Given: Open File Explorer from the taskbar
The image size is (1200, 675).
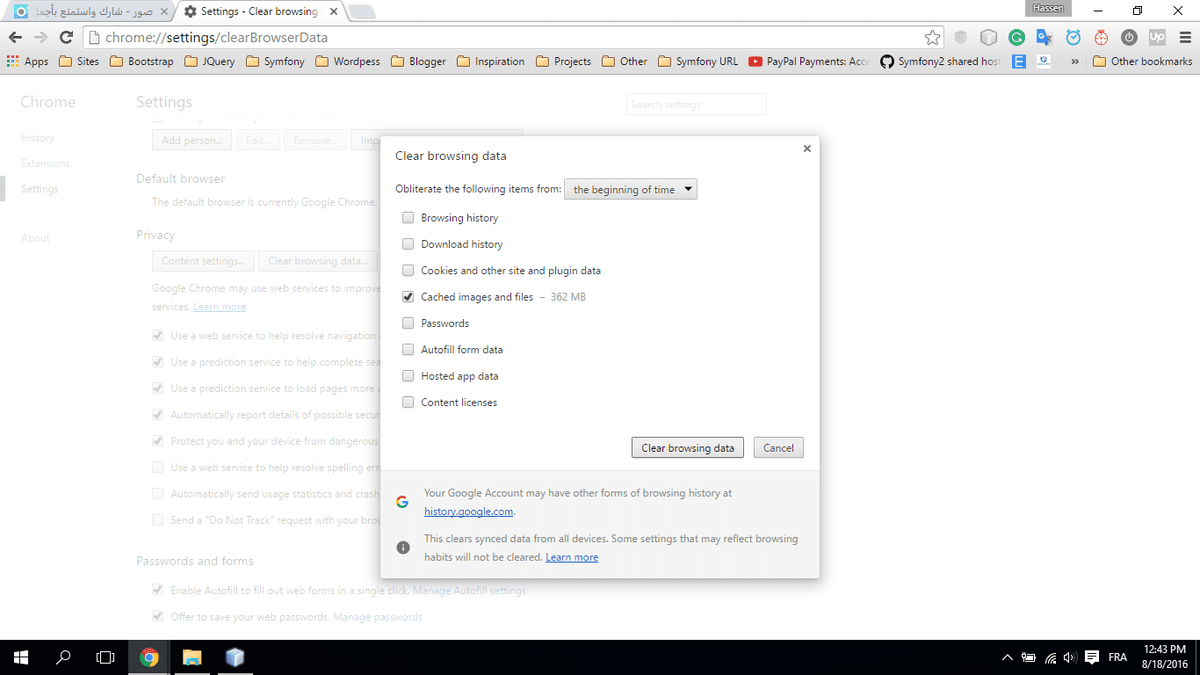Looking at the screenshot, I should pos(192,657).
